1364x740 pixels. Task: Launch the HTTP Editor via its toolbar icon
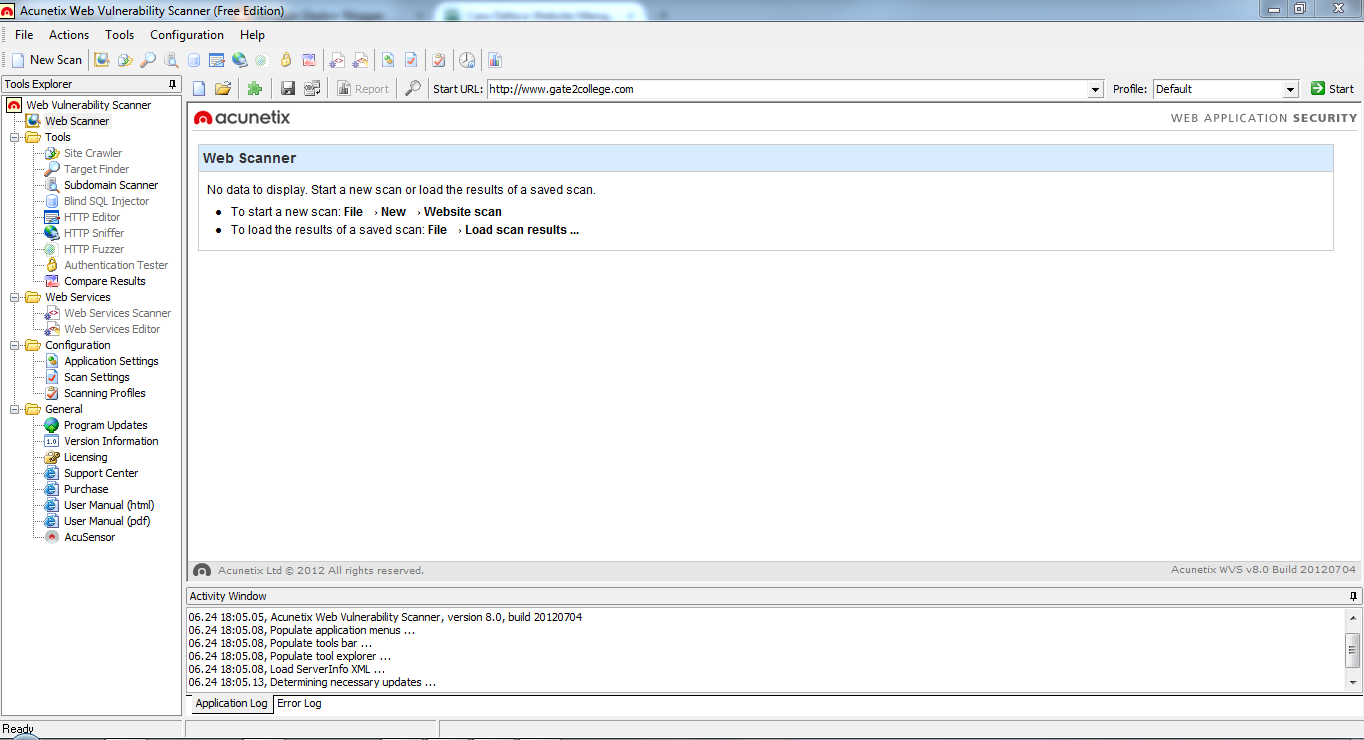216,60
